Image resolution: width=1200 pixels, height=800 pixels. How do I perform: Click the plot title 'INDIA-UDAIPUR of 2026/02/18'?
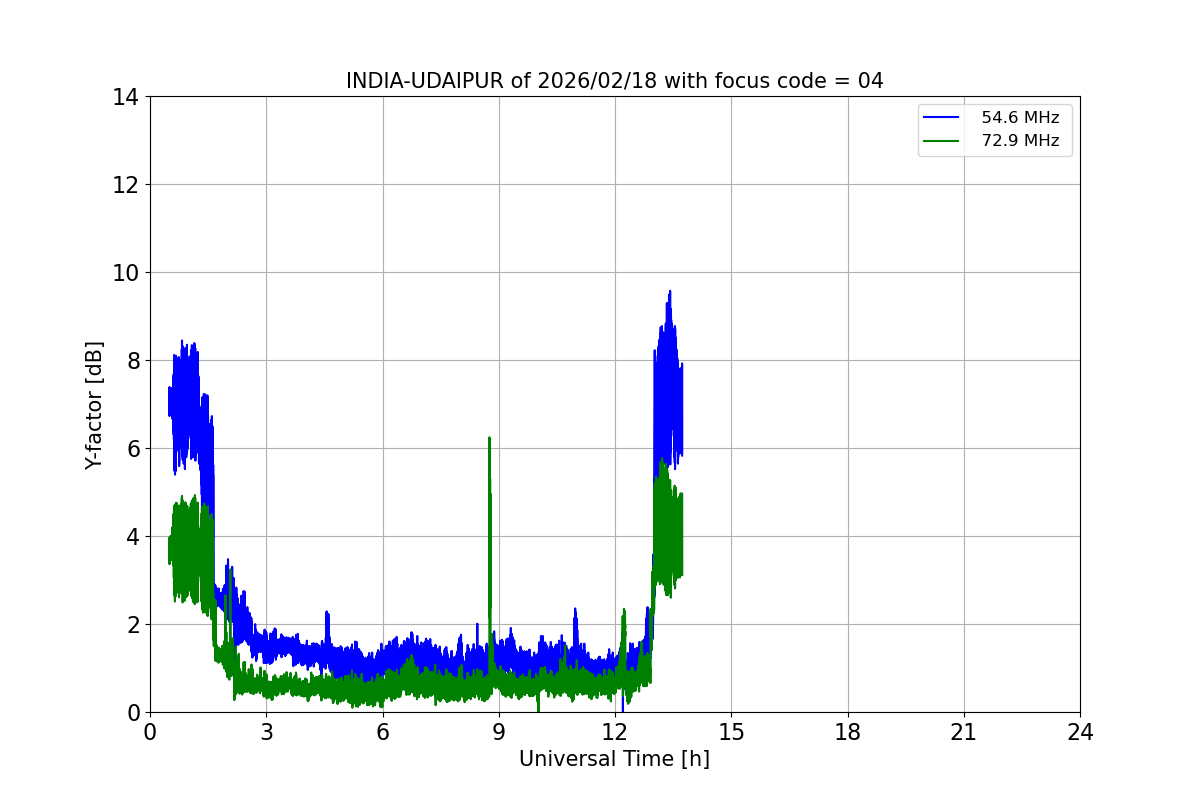click(x=614, y=81)
